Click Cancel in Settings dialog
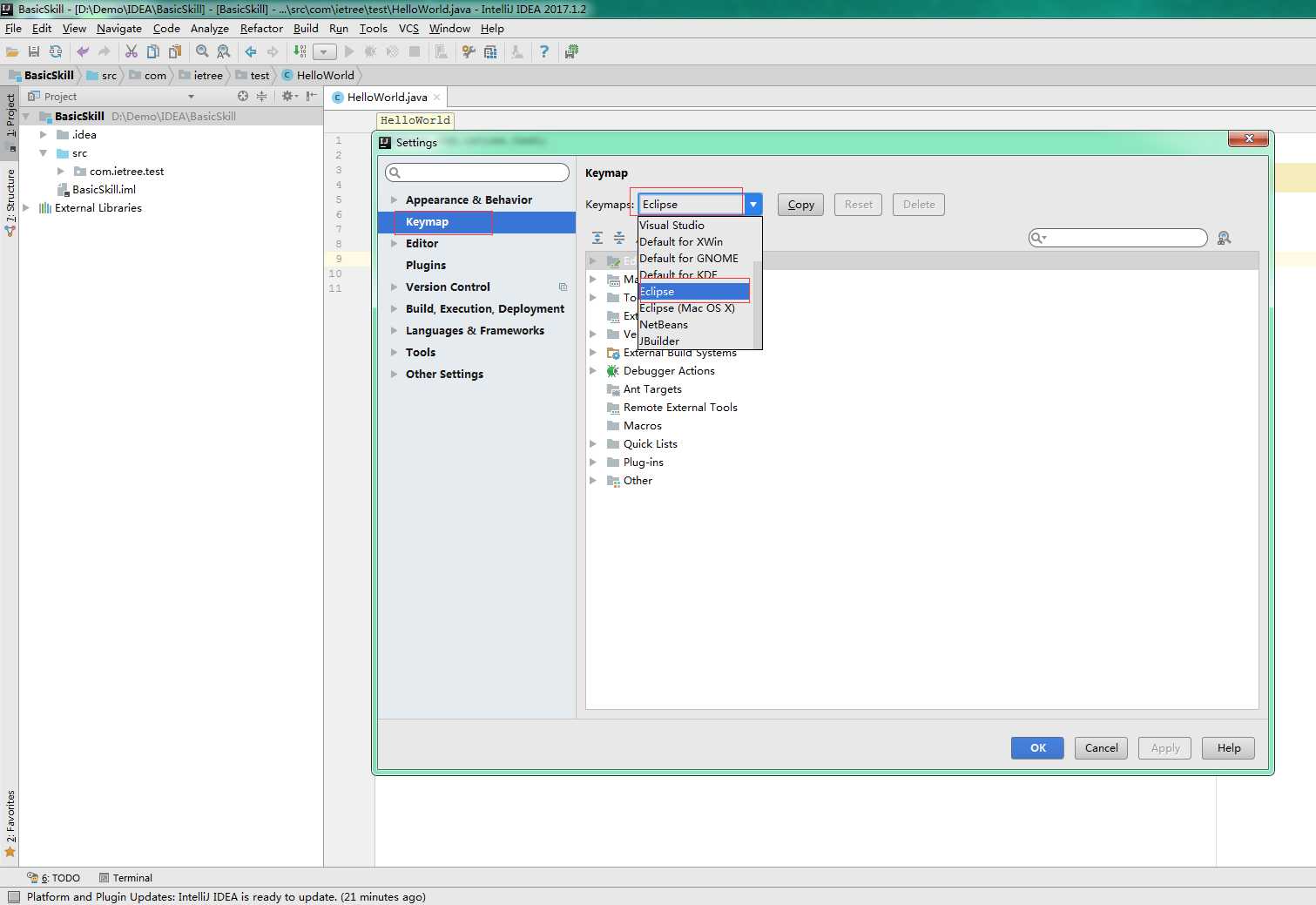Viewport: 1316px width, 905px height. [x=1101, y=748]
